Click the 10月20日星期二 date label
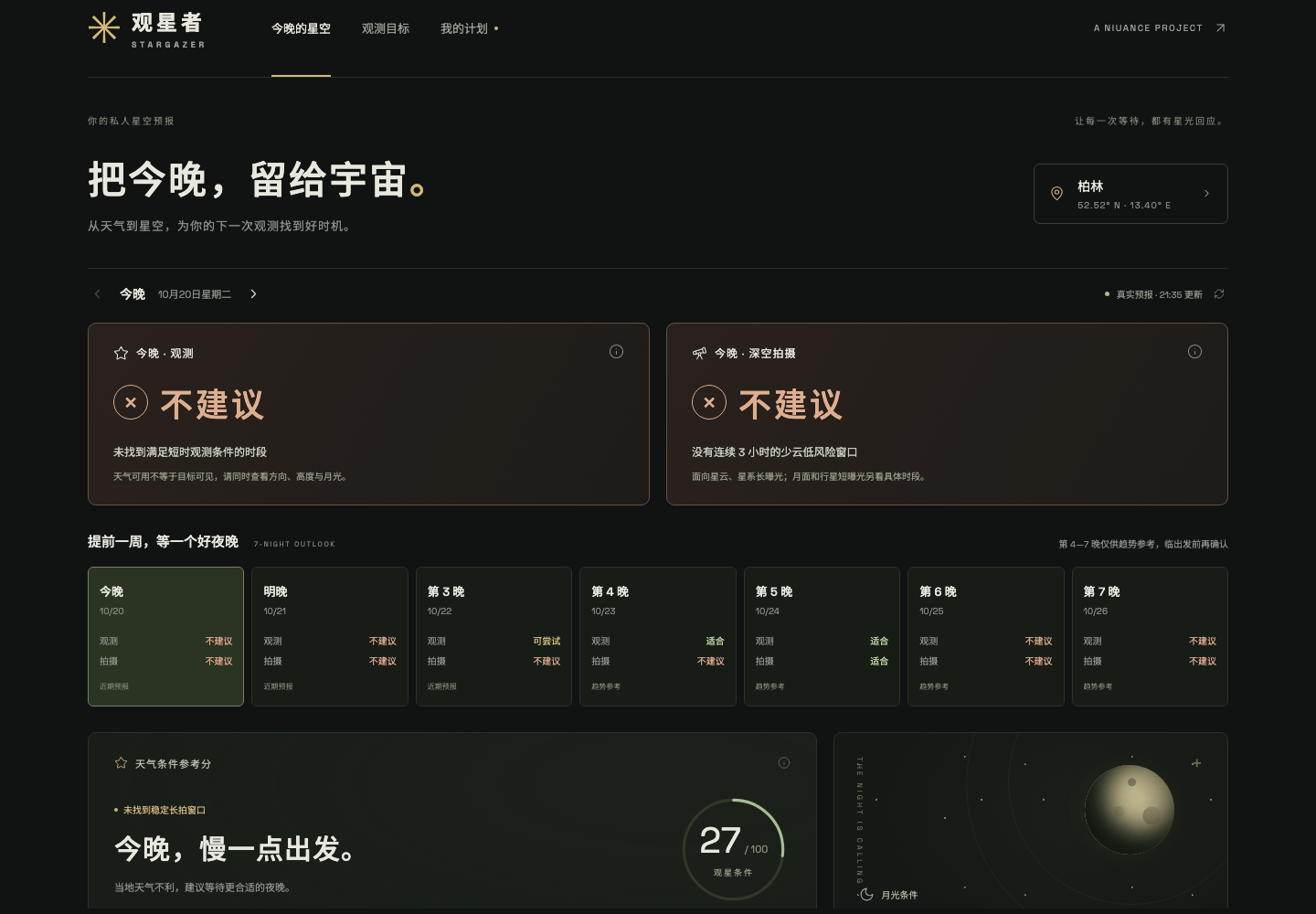This screenshot has height=914, width=1316. [x=195, y=294]
